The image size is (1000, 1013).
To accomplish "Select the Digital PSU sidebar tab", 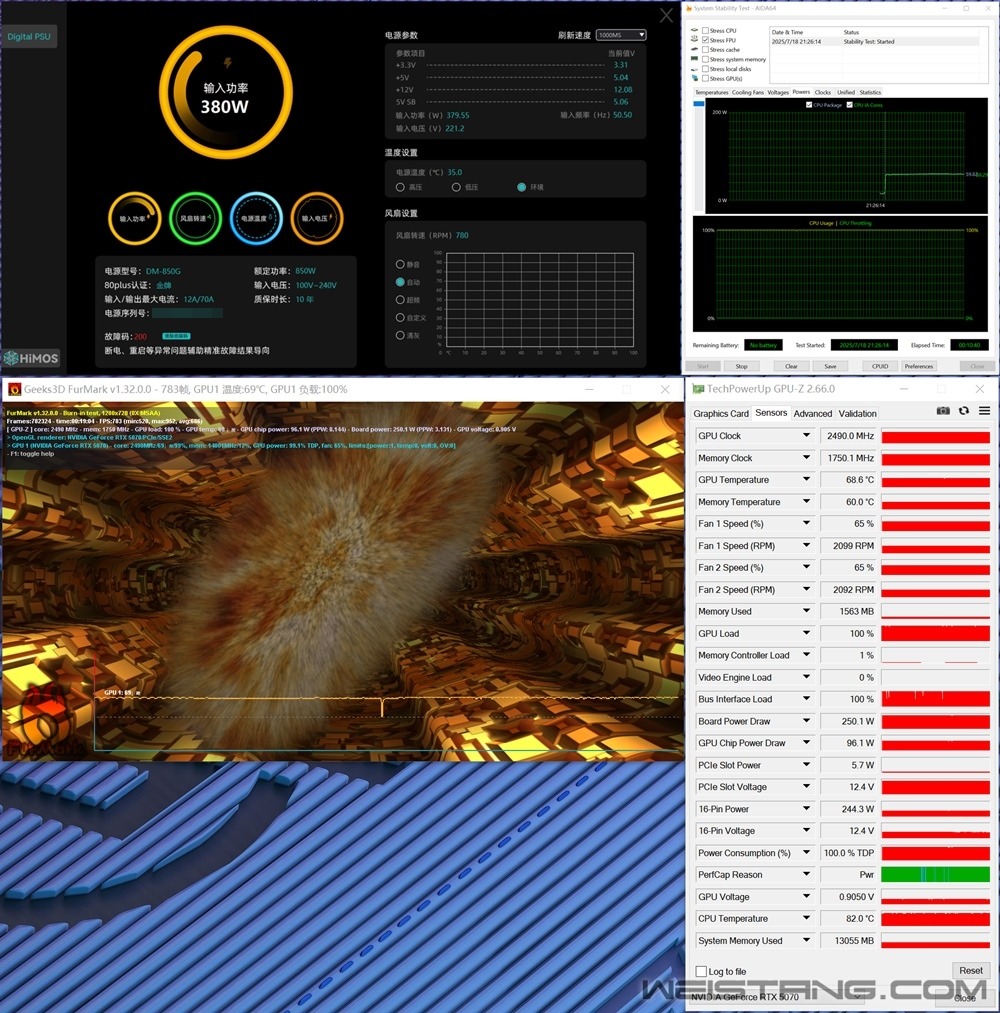I will [29, 36].
